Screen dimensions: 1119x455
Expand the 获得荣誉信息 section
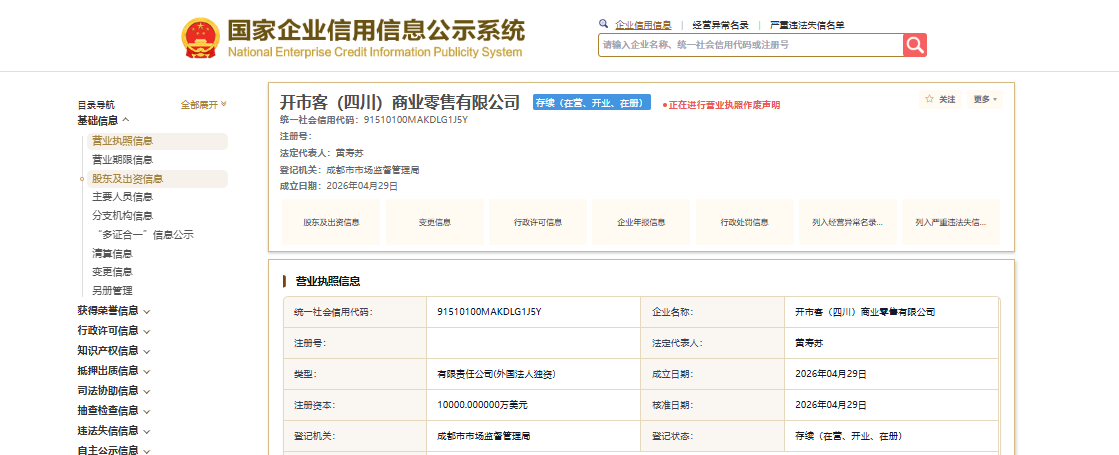113,311
